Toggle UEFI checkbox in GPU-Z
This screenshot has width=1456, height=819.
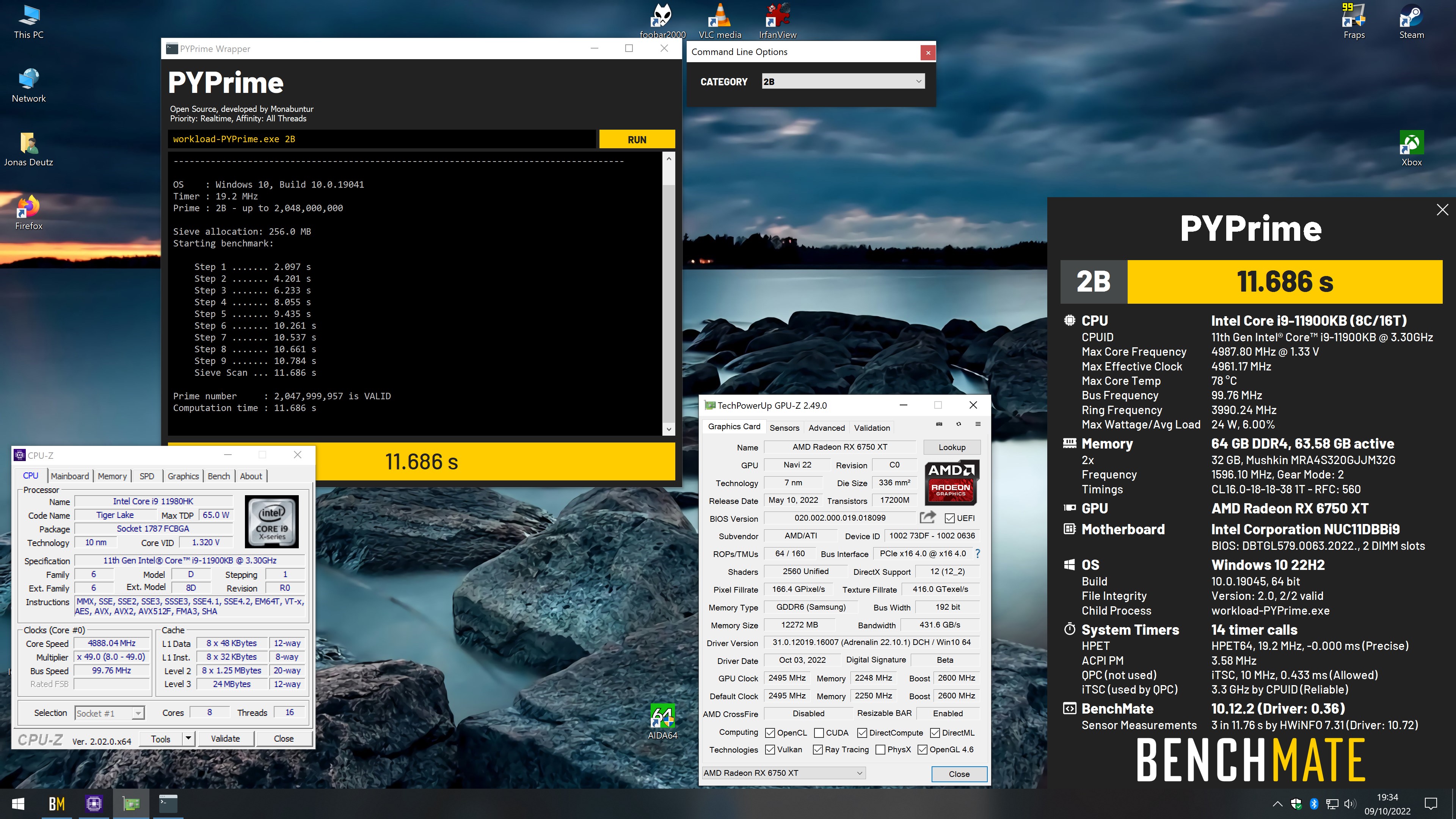point(949,518)
